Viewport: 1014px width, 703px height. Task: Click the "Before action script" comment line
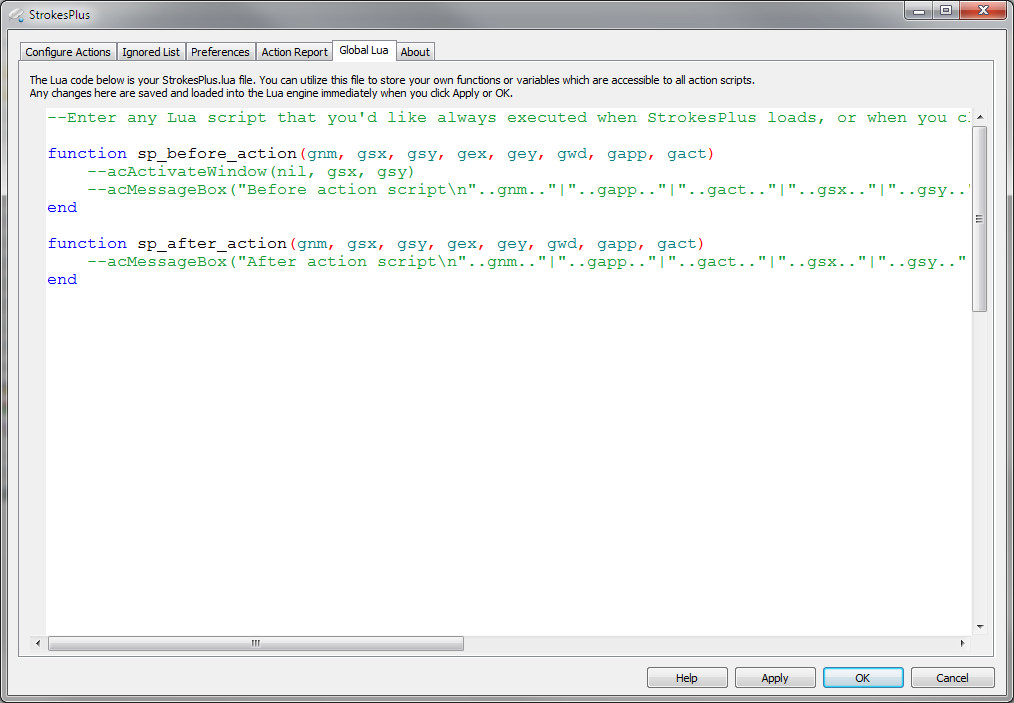pos(528,190)
